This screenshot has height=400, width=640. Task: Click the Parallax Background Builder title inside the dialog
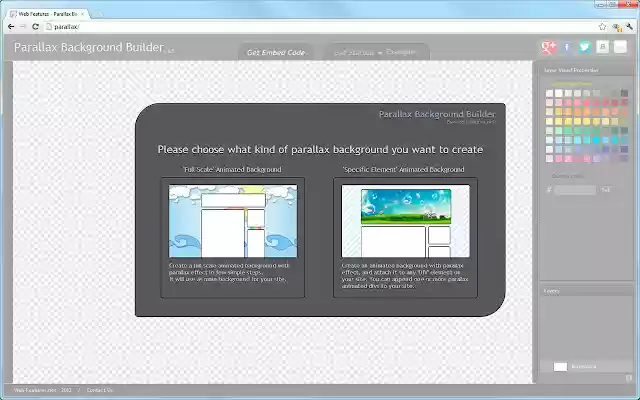pyautogui.click(x=437, y=114)
